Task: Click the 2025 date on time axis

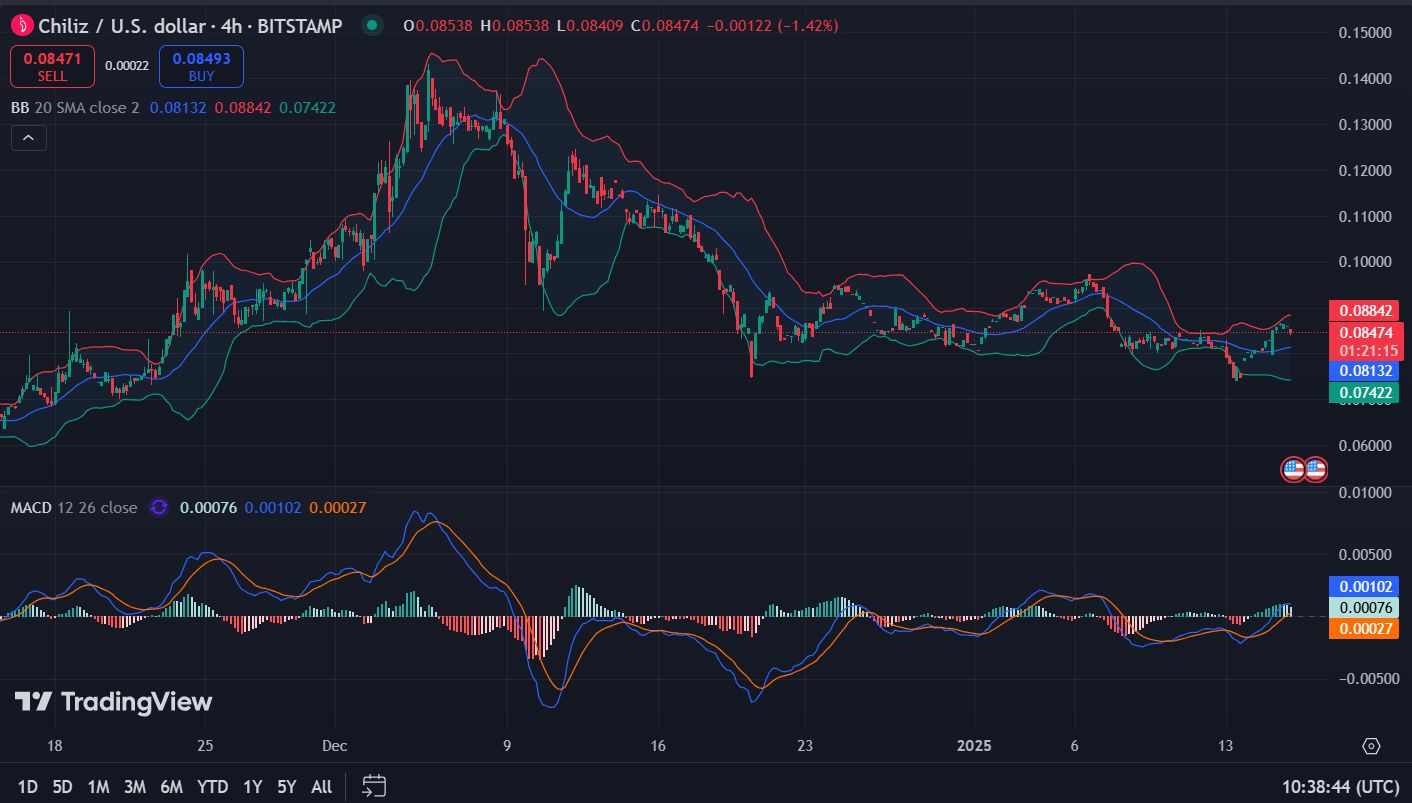Action: tap(975, 746)
